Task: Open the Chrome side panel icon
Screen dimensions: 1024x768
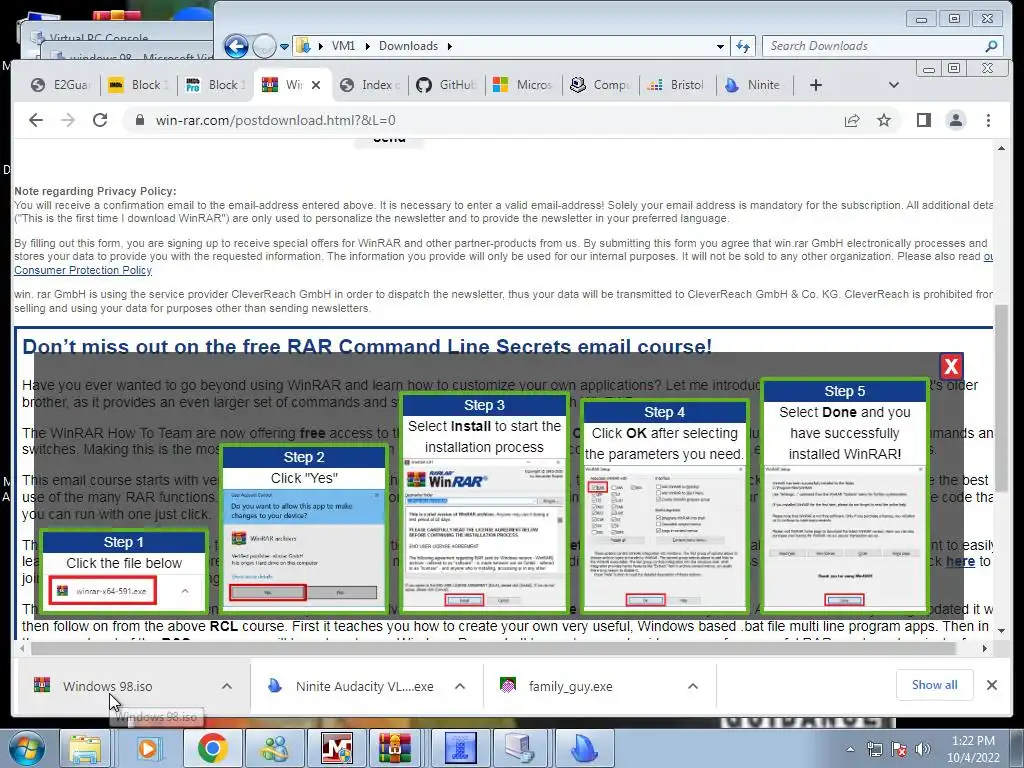Action: 923,120
